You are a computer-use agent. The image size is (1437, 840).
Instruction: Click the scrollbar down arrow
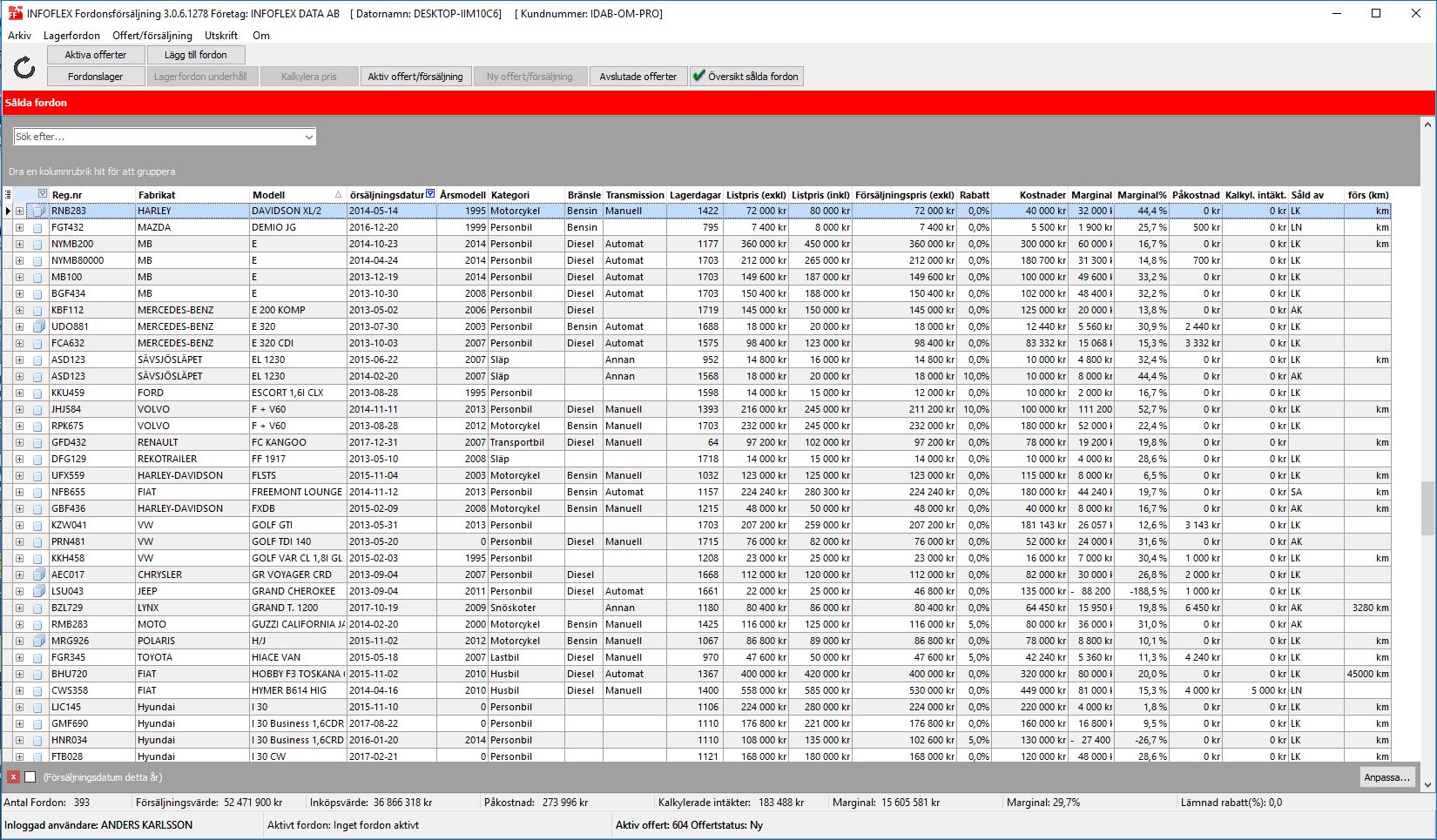(x=1427, y=784)
